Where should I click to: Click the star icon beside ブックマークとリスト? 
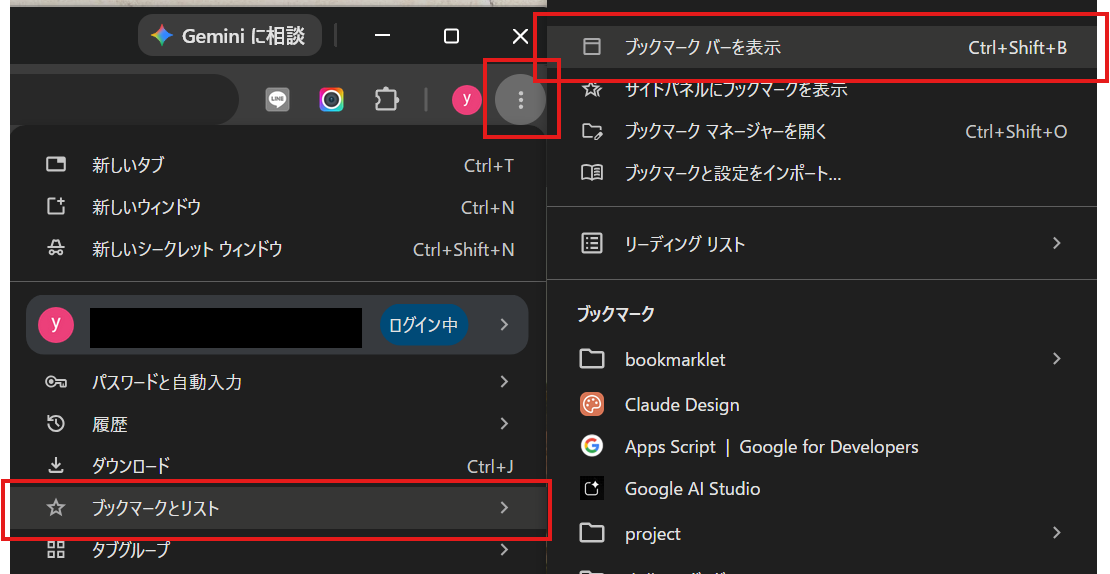(55, 507)
